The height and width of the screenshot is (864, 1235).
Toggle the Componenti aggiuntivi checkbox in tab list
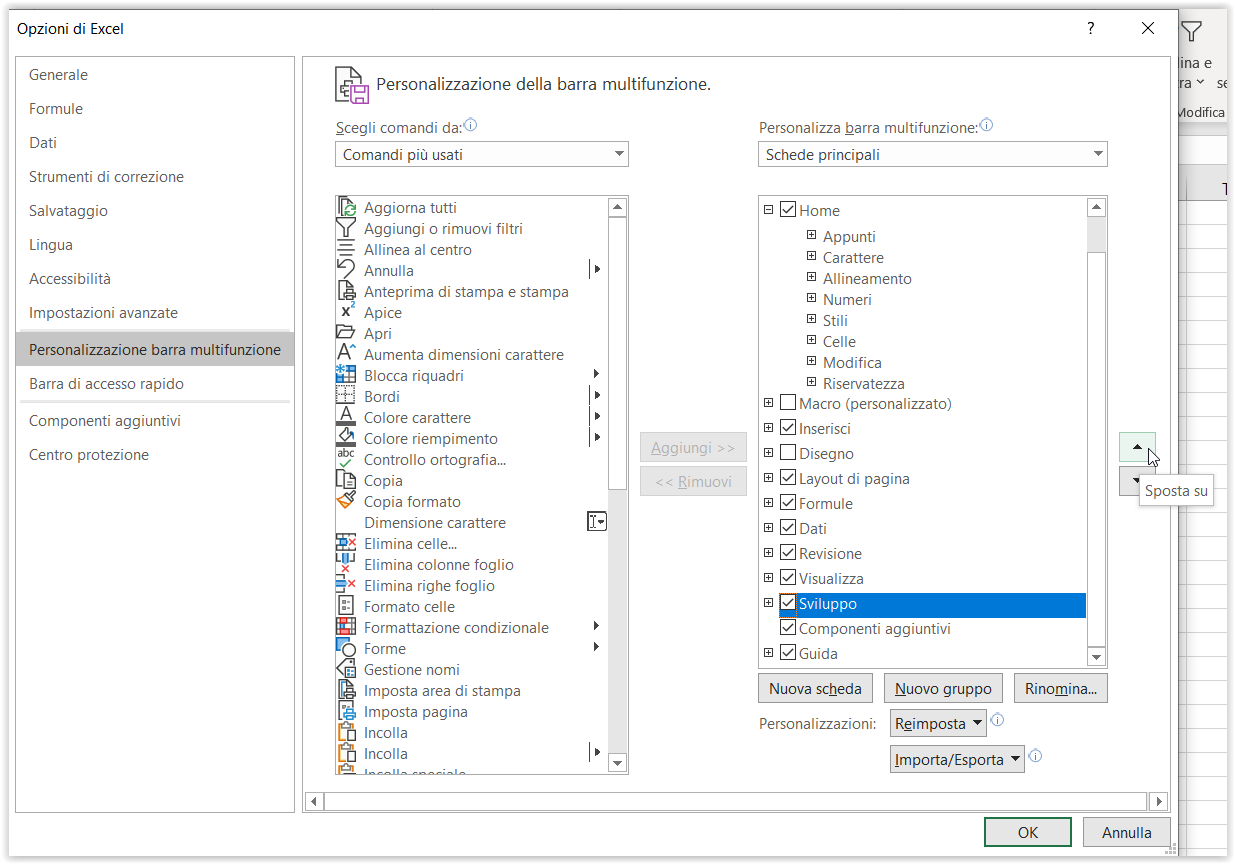pyautogui.click(x=788, y=628)
